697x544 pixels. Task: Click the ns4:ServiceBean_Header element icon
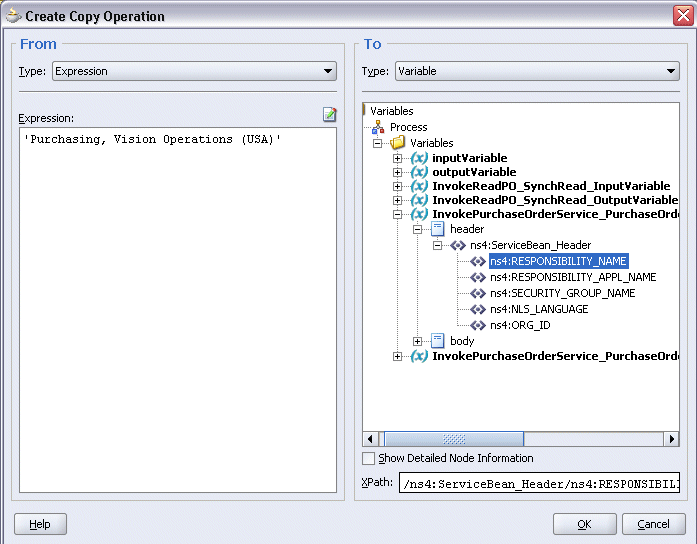click(x=458, y=245)
